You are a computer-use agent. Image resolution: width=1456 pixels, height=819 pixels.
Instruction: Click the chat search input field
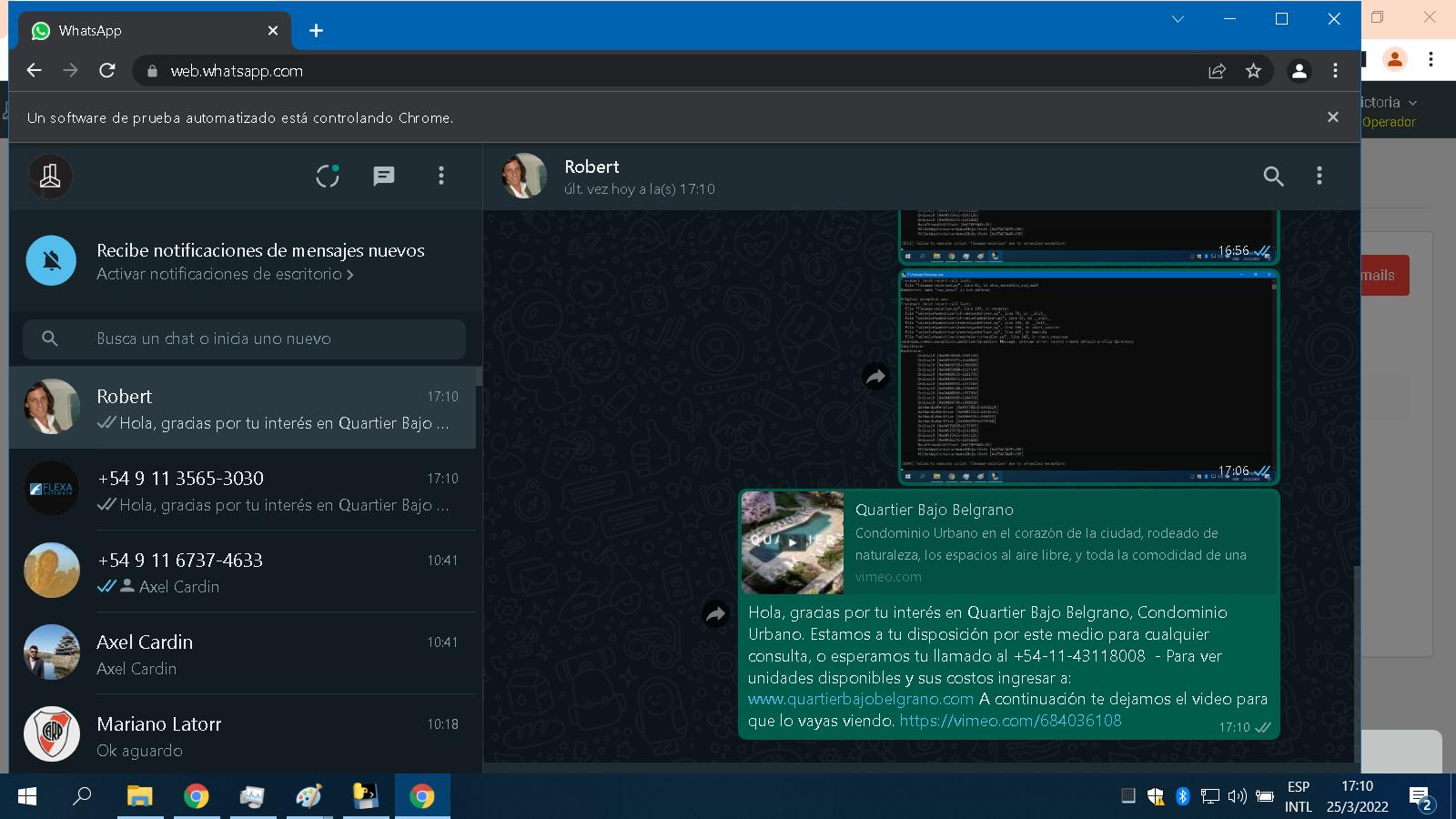[x=244, y=339]
